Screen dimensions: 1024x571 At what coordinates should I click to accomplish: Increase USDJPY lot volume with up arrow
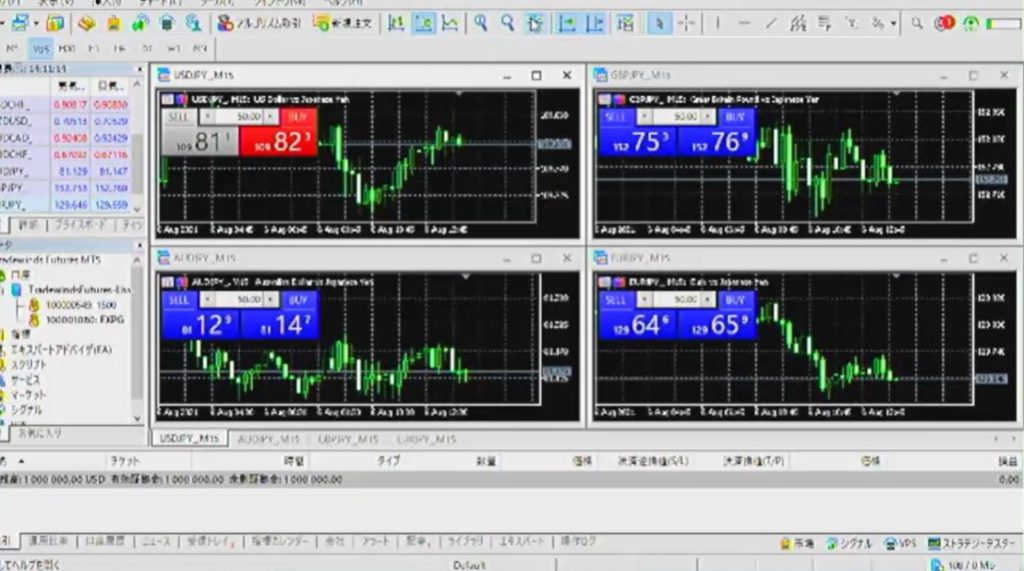(x=272, y=117)
